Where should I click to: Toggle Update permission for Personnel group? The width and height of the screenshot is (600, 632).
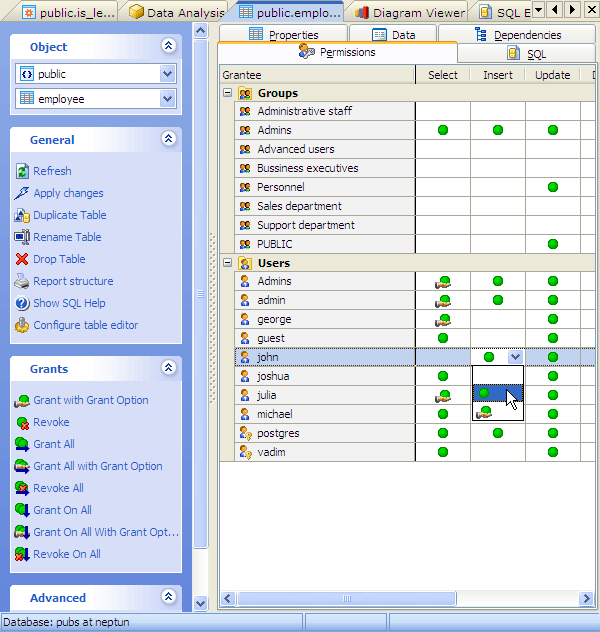pyautogui.click(x=553, y=187)
